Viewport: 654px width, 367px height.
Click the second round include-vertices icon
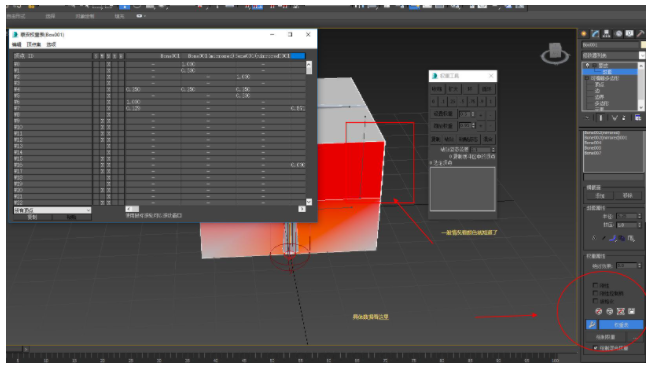(x=609, y=311)
